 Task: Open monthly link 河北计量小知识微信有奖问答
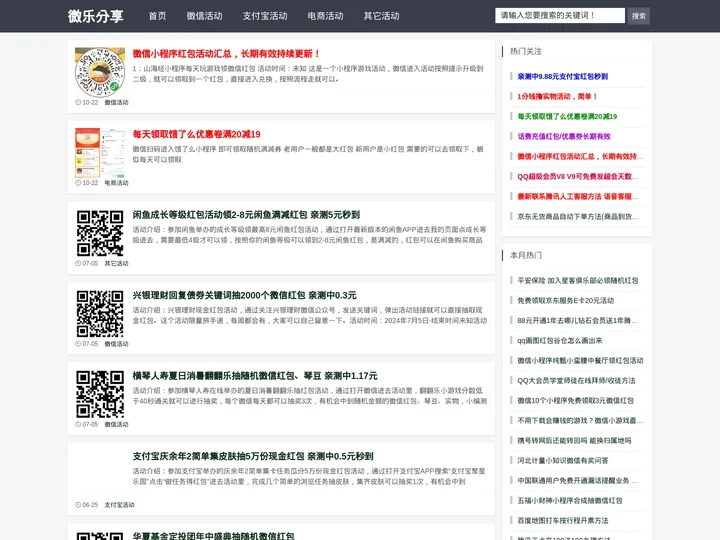coord(562,460)
